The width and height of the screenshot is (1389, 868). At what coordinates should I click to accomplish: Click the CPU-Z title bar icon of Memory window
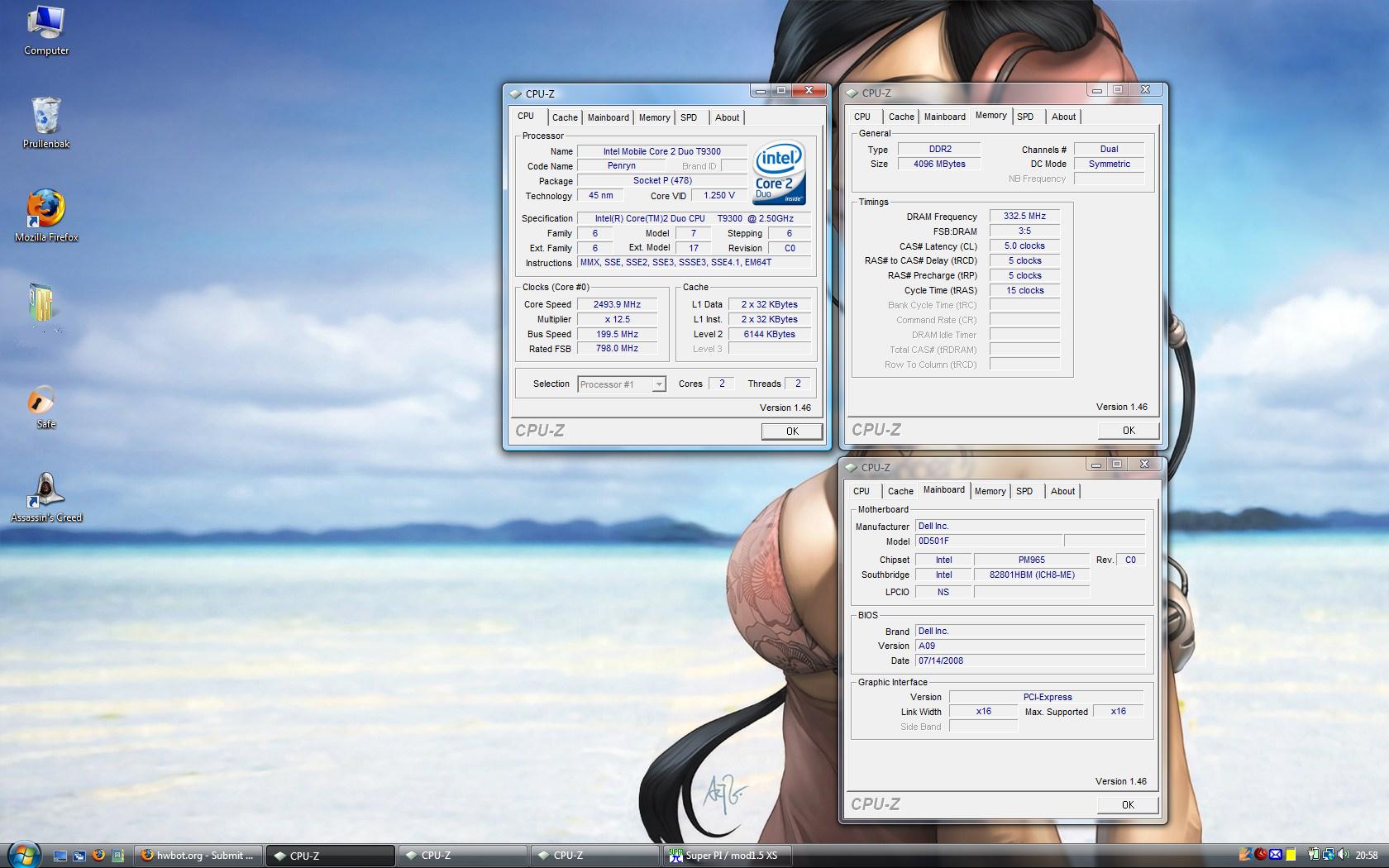click(x=852, y=93)
